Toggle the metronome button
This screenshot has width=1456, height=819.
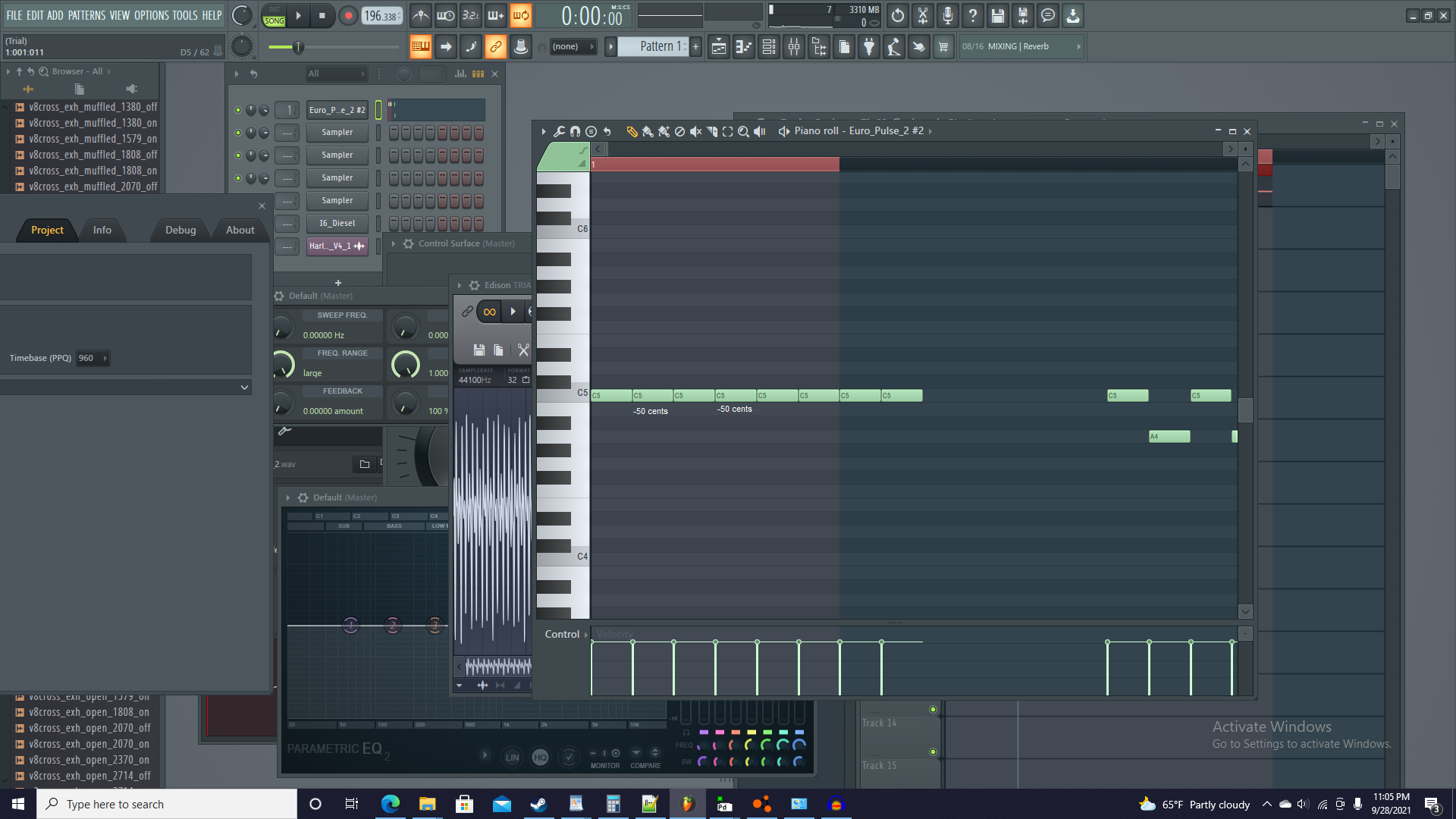(420, 15)
